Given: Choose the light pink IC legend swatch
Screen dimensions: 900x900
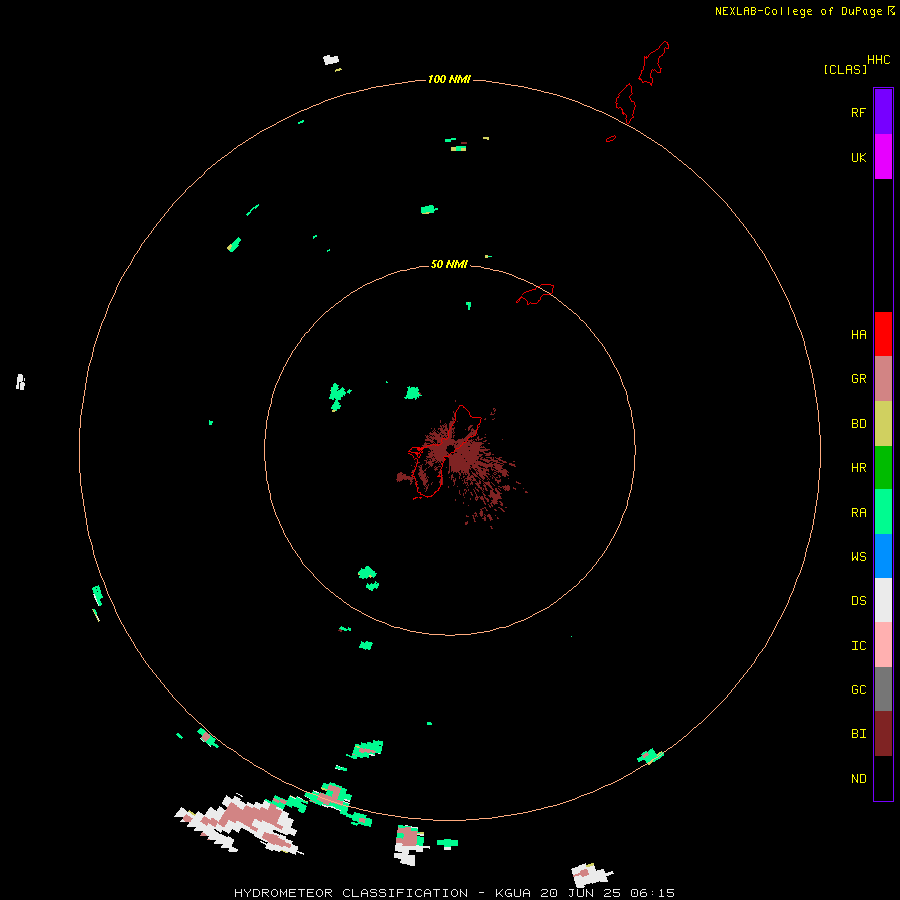Looking at the screenshot, I should [883, 645].
